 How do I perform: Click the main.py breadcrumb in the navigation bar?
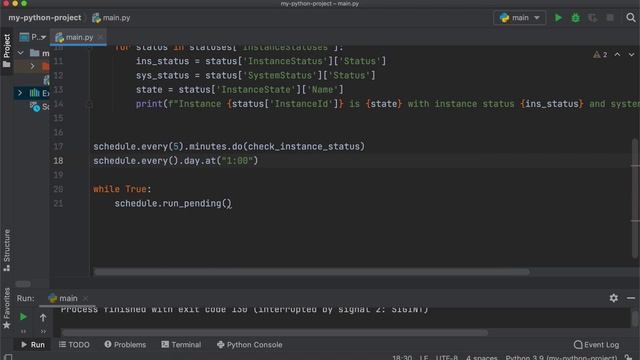click(111, 18)
